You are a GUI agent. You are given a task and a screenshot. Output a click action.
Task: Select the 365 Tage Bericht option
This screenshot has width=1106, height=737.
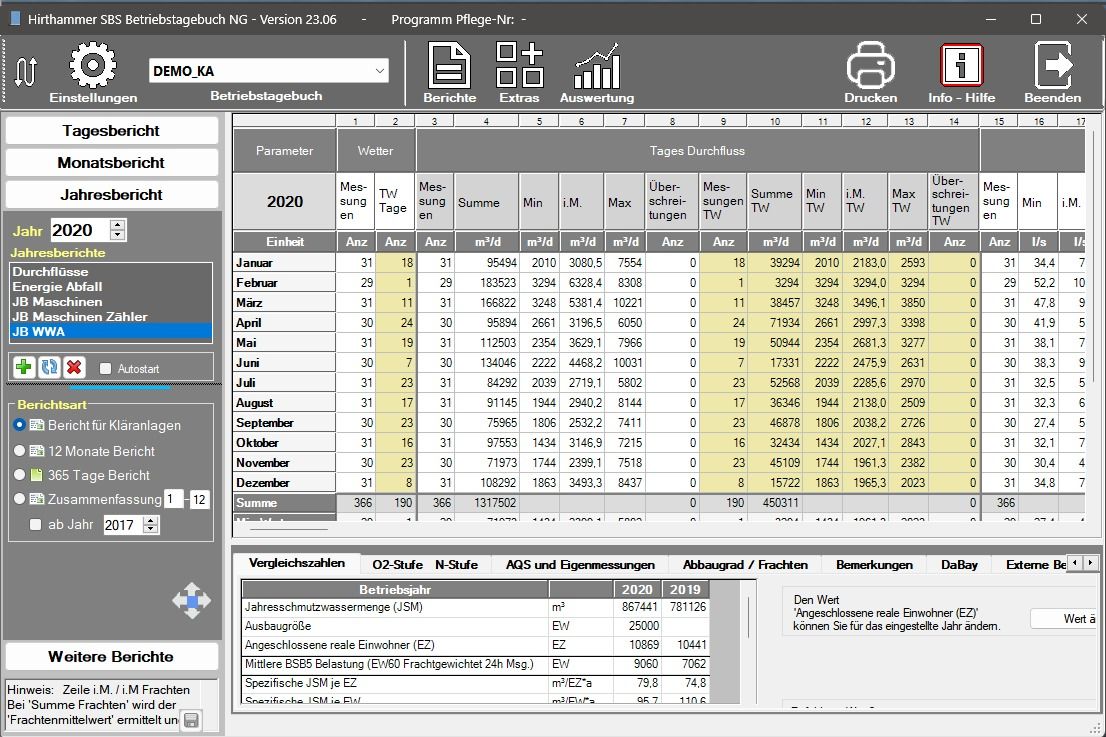pyautogui.click(x=20, y=476)
